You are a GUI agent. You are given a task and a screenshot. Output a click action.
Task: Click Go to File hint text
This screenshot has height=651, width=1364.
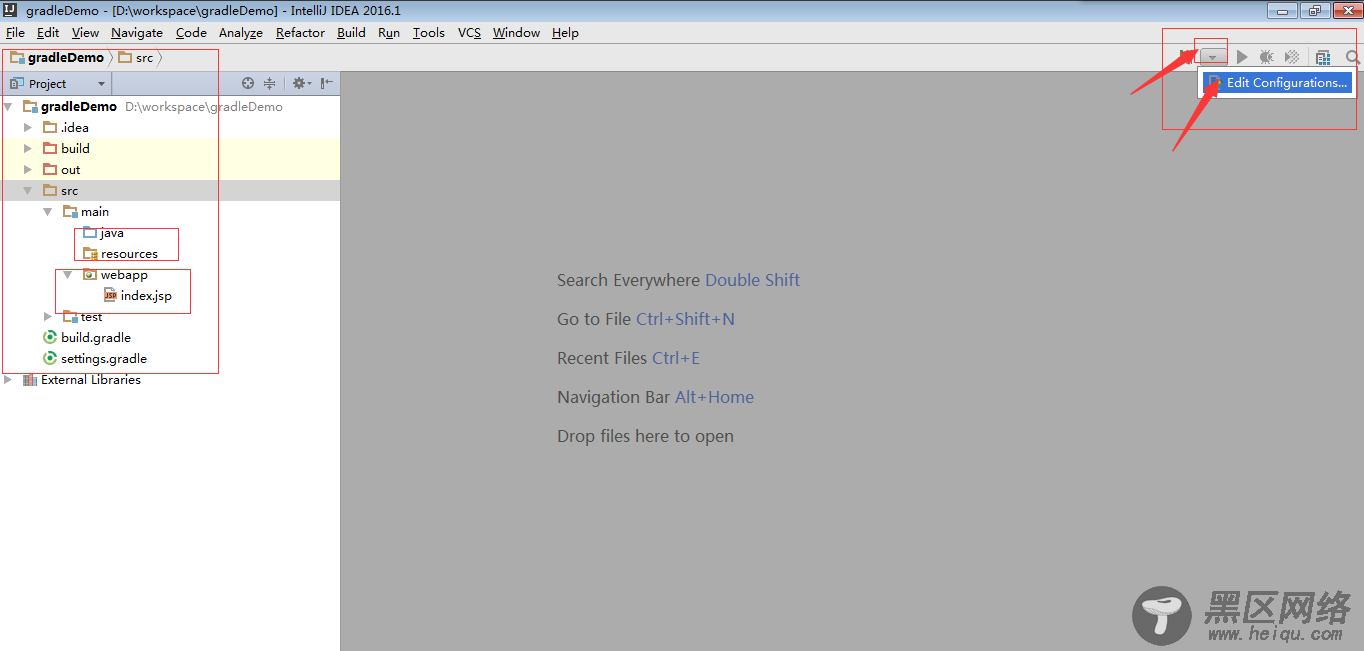pos(646,319)
